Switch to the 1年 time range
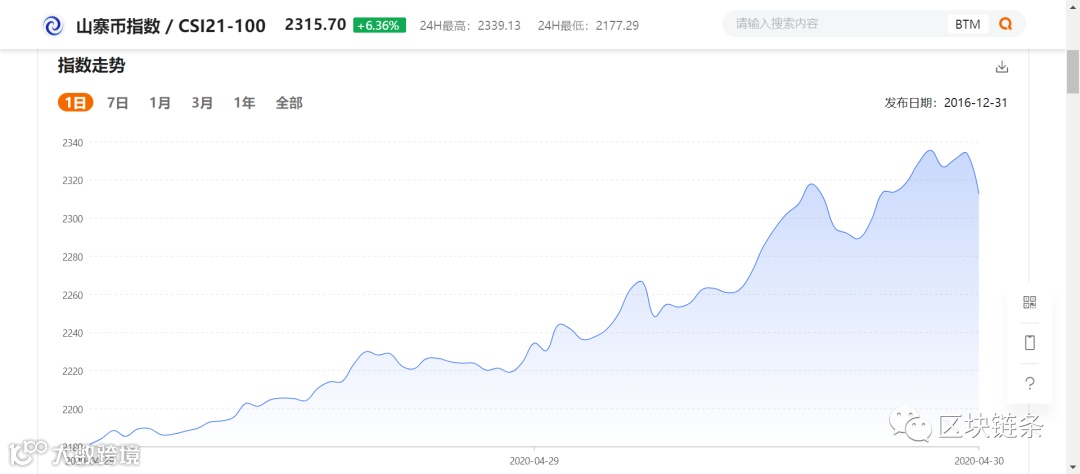1080x474 pixels. [x=244, y=103]
